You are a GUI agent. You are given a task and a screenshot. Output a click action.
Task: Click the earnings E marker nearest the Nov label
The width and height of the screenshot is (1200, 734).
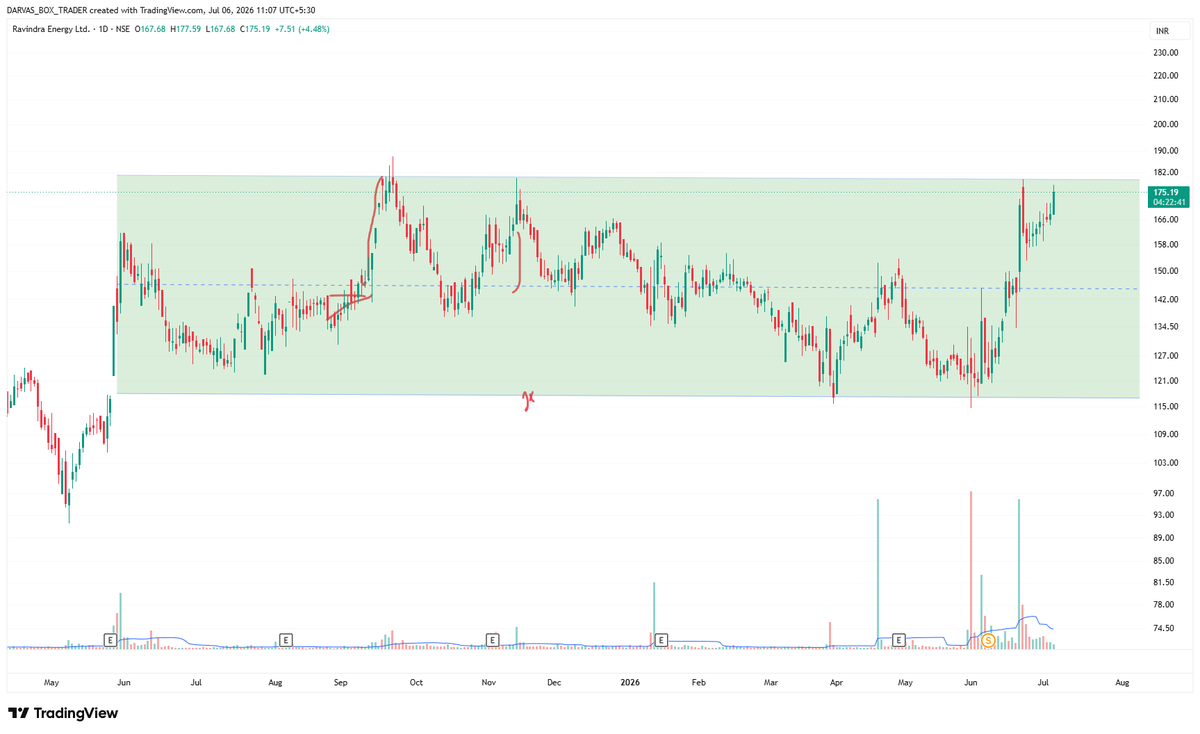(492, 639)
